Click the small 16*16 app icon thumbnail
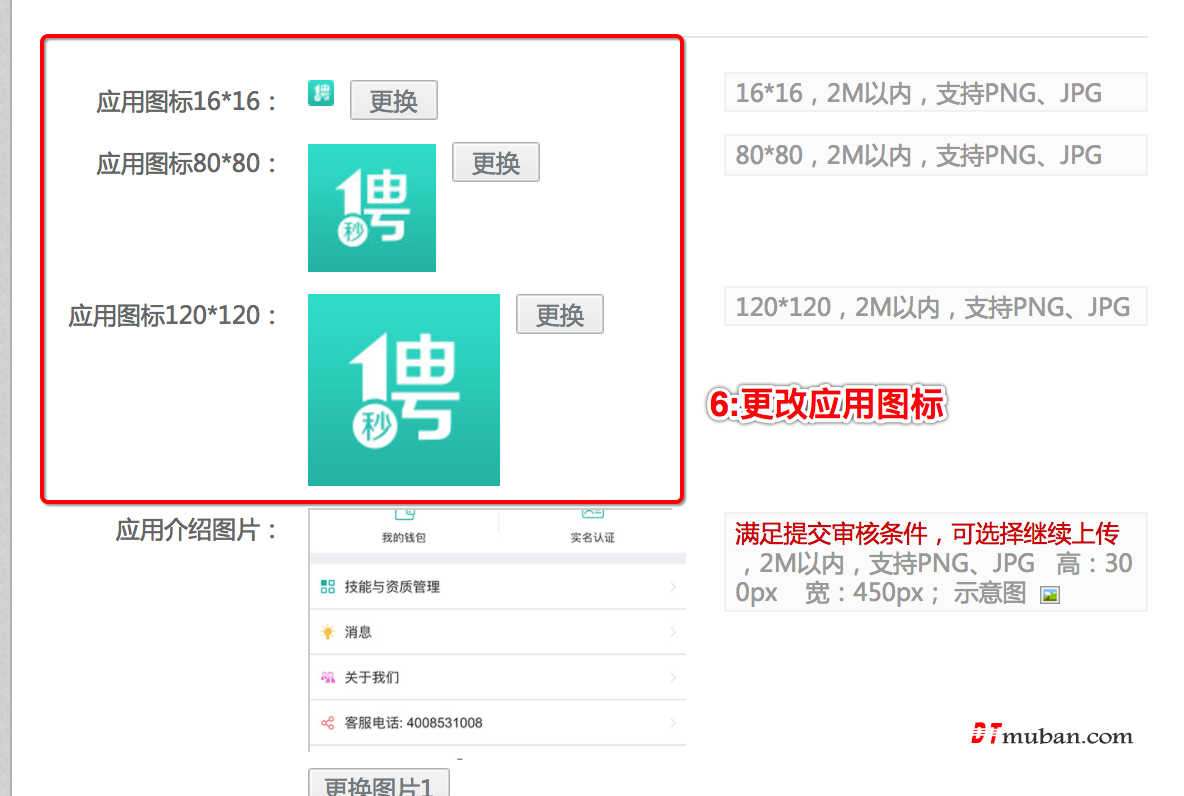1184x796 pixels. pos(320,93)
